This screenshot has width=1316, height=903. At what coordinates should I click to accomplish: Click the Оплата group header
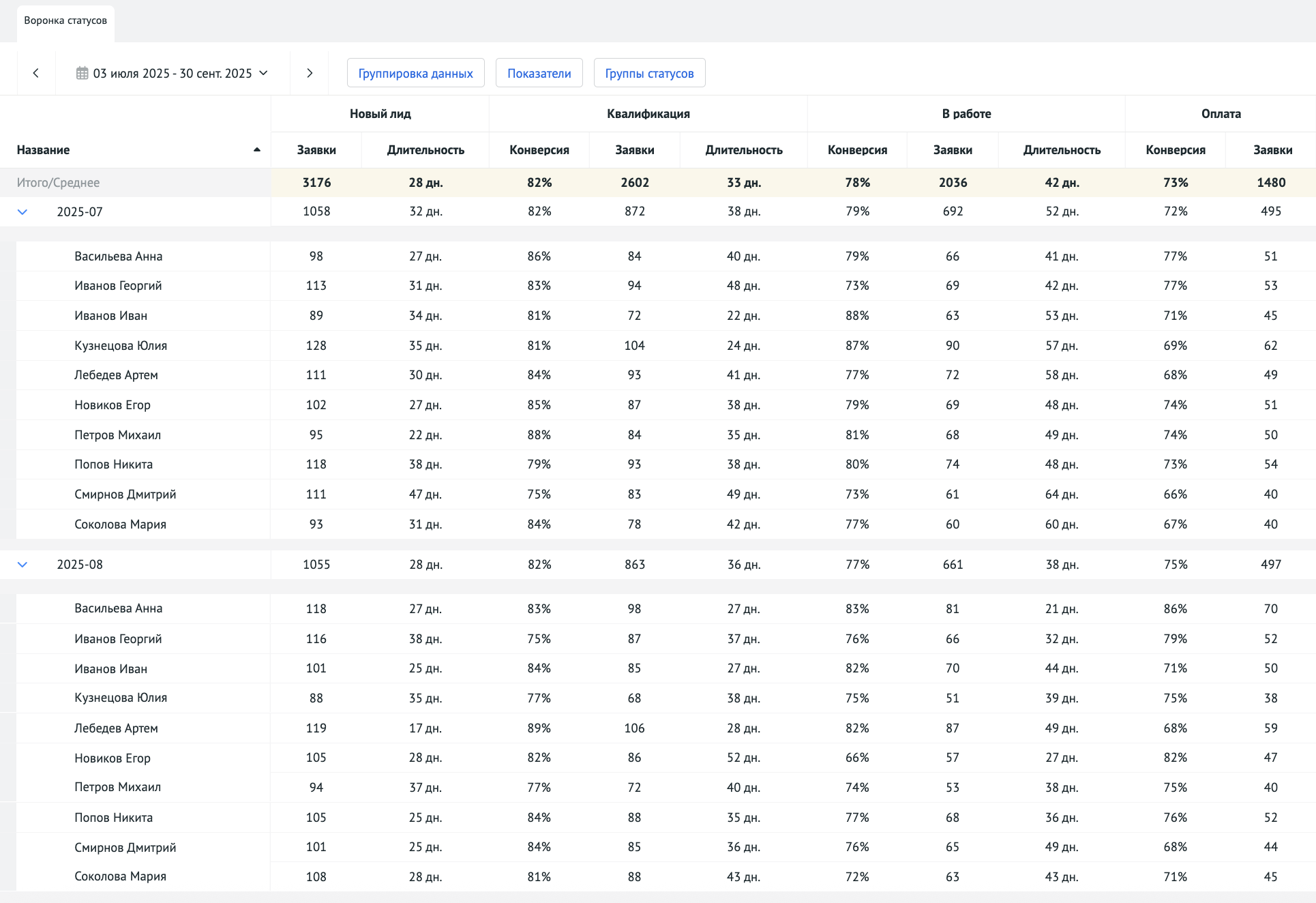click(x=1221, y=114)
